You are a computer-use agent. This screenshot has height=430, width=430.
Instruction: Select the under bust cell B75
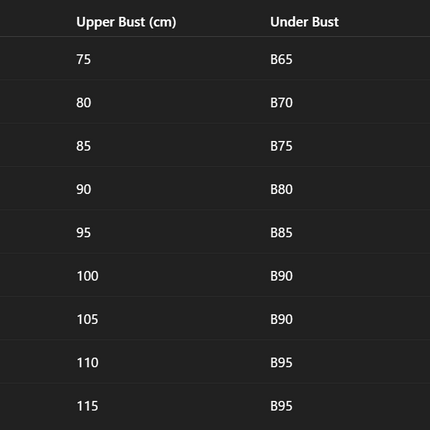pyautogui.click(x=281, y=146)
